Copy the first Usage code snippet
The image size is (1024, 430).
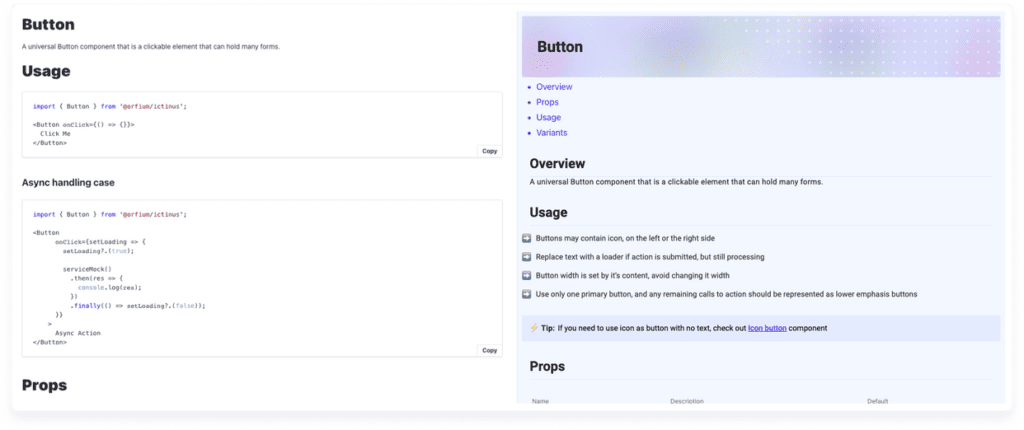[489, 151]
